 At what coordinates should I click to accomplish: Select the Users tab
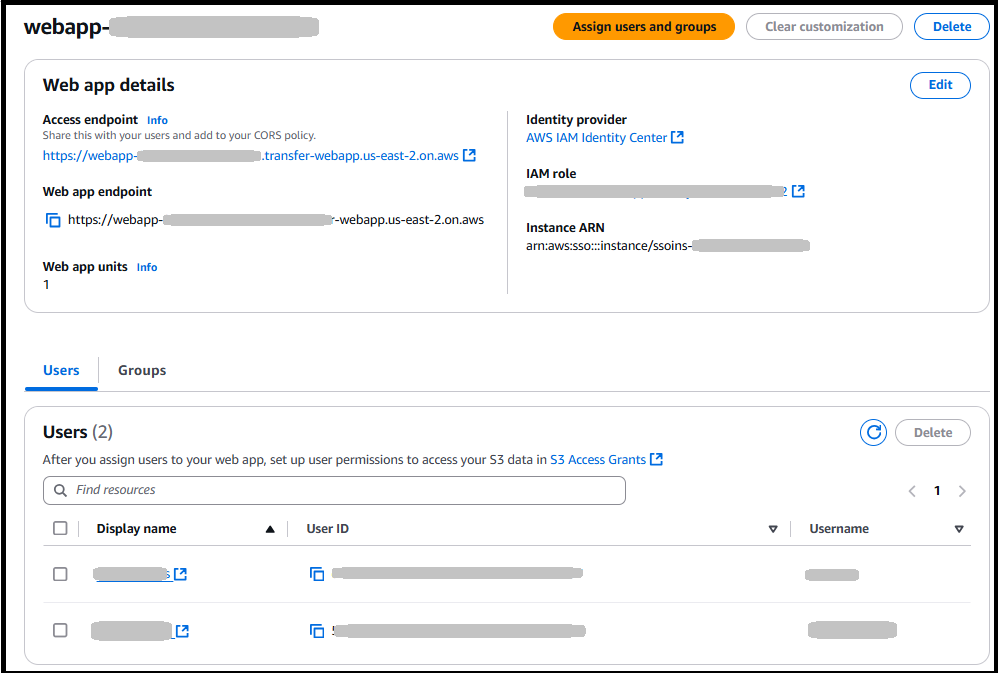(x=61, y=370)
